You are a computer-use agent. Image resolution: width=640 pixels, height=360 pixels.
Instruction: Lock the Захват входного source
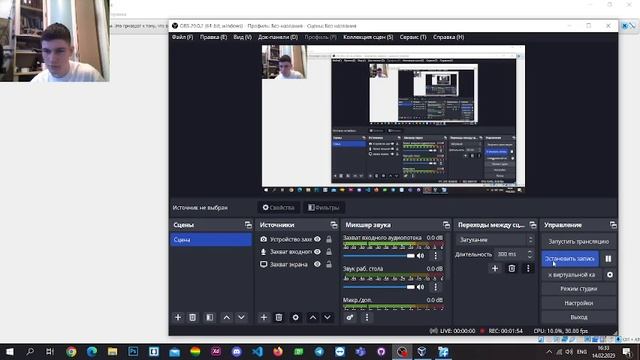click(x=329, y=252)
